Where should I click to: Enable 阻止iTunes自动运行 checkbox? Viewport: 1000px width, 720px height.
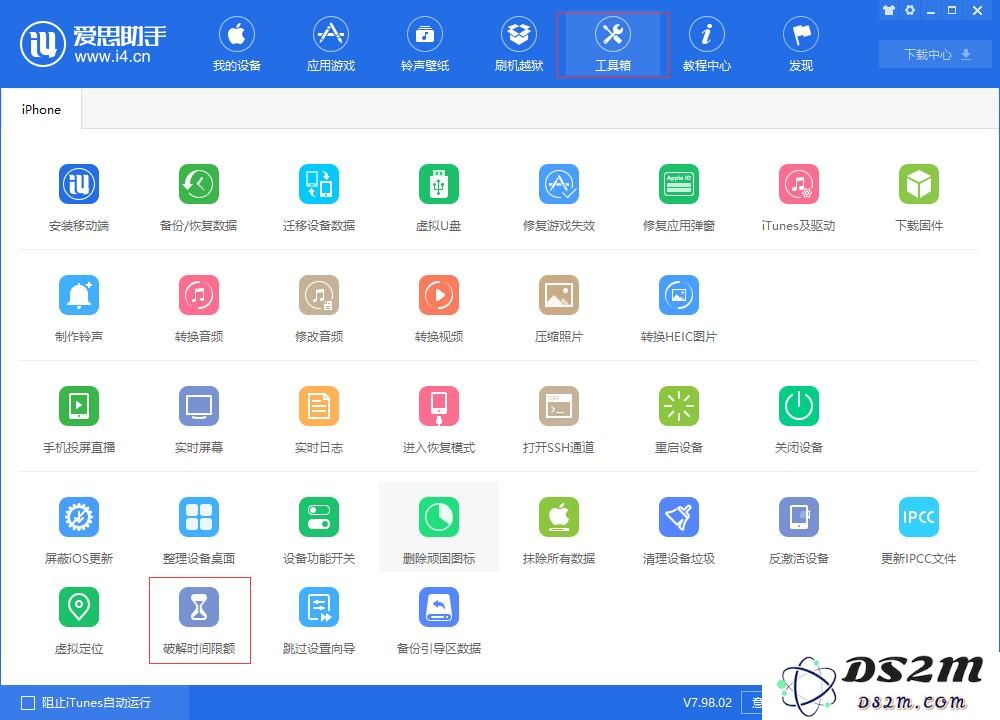click(x=28, y=703)
